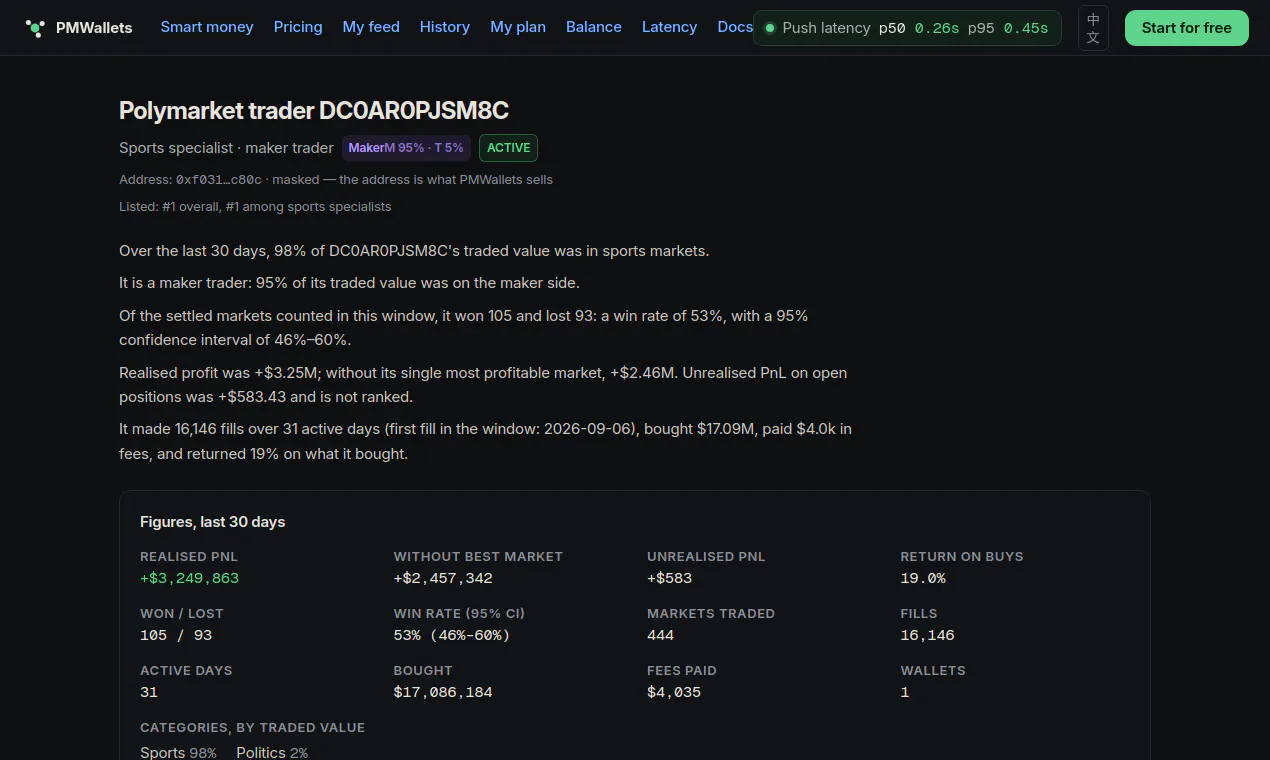Click the Wallets value 1
This screenshot has height=760, width=1270.
click(x=905, y=692)
